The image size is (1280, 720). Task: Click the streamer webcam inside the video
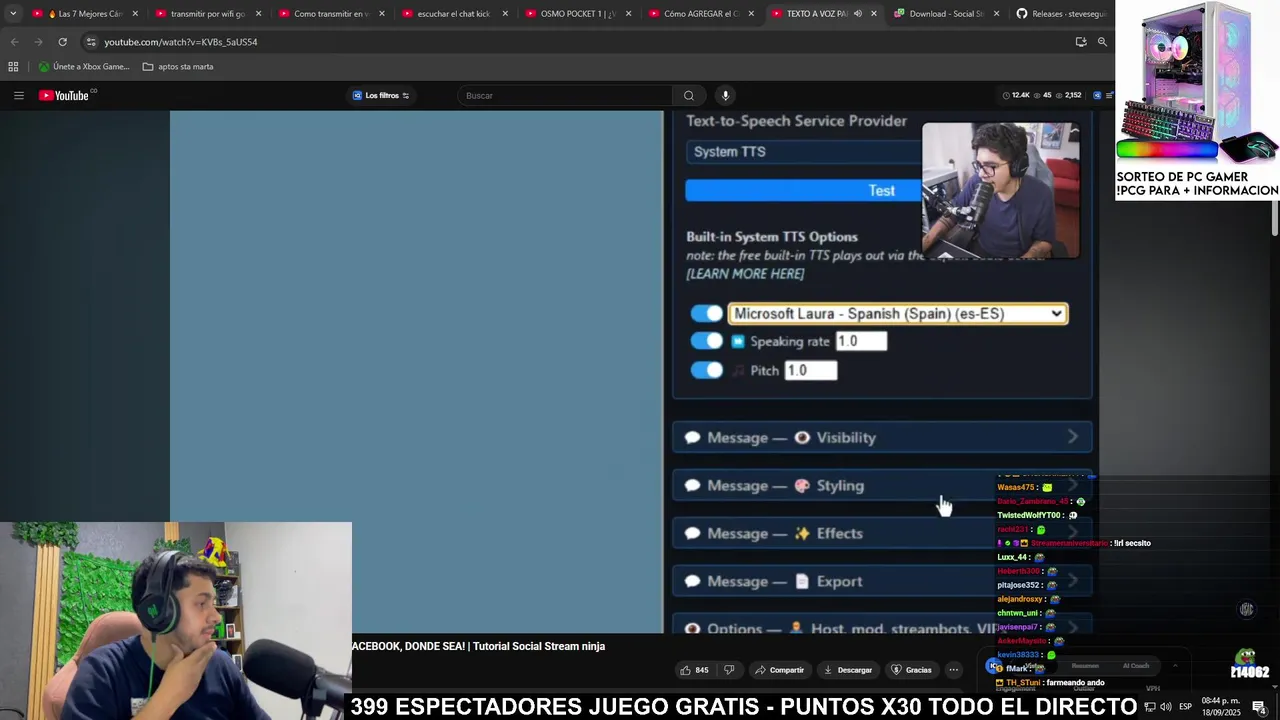tap(1000, 191)
